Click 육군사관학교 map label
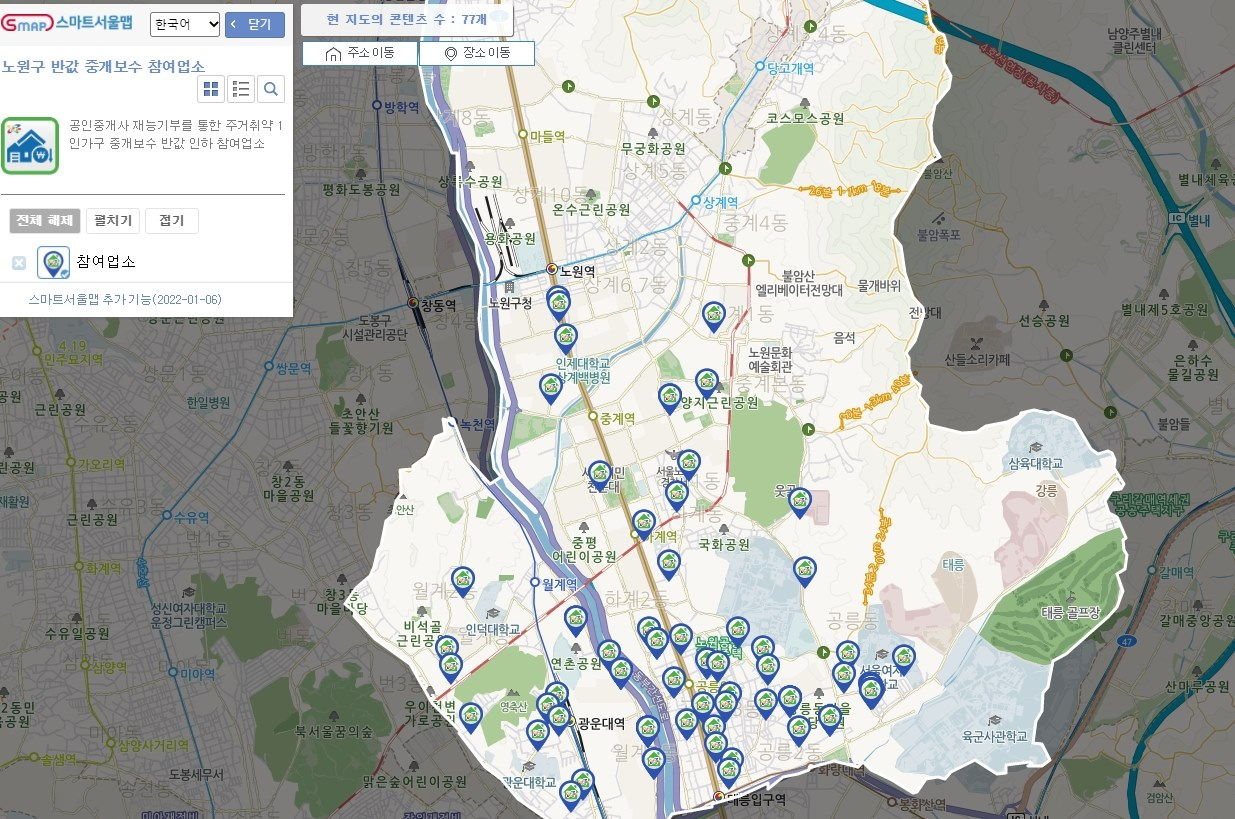 tap(994, 735)
